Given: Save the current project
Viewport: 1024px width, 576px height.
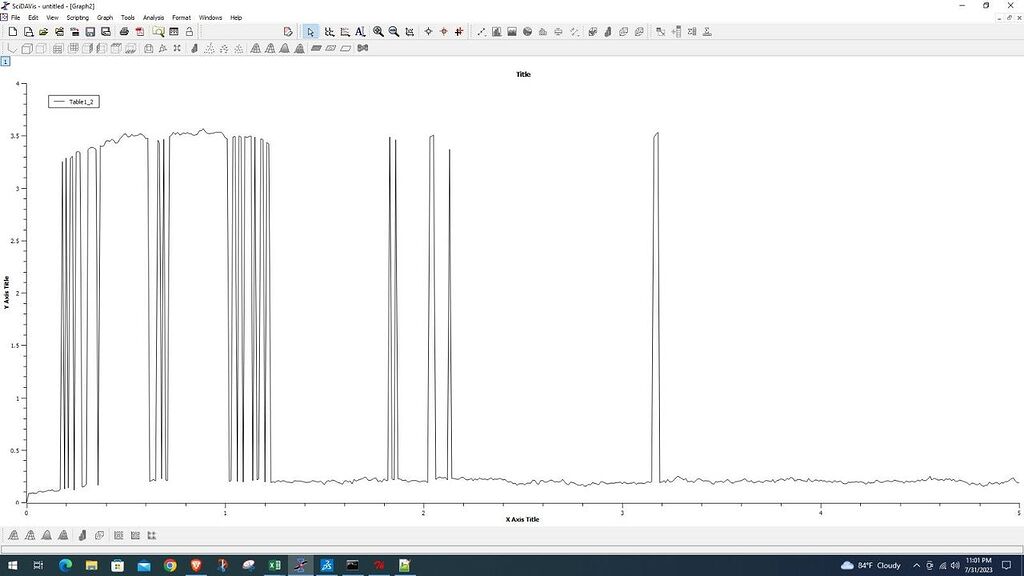Looking at the screenshot, I should point(90,31).
